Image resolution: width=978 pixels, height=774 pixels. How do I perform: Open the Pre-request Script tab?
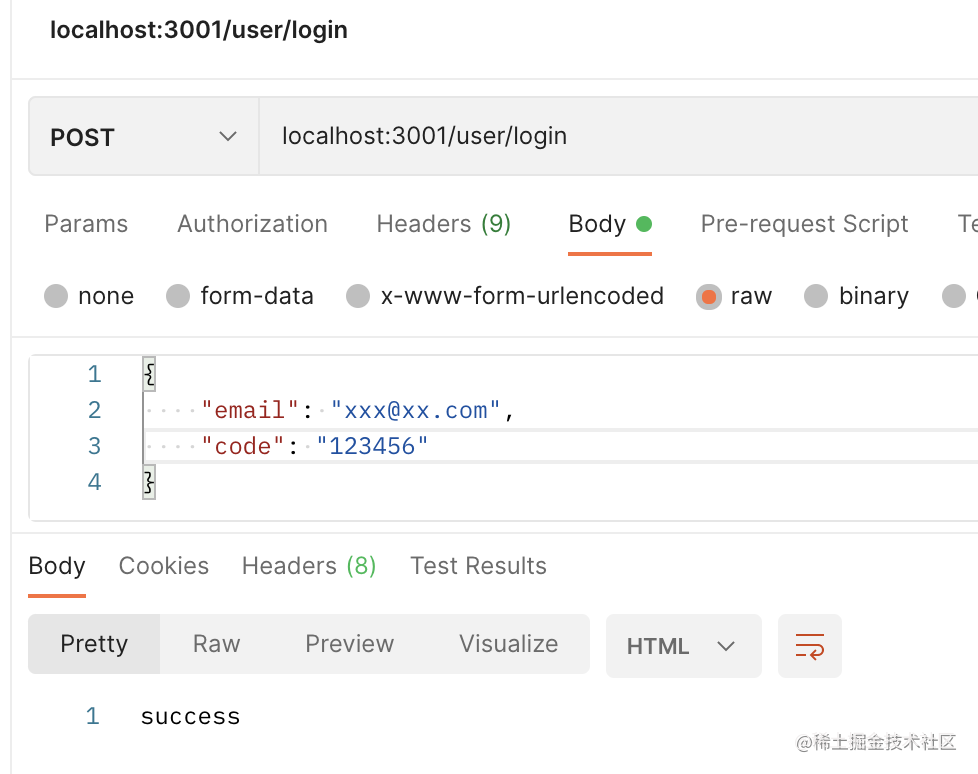(x=804, y=224)
